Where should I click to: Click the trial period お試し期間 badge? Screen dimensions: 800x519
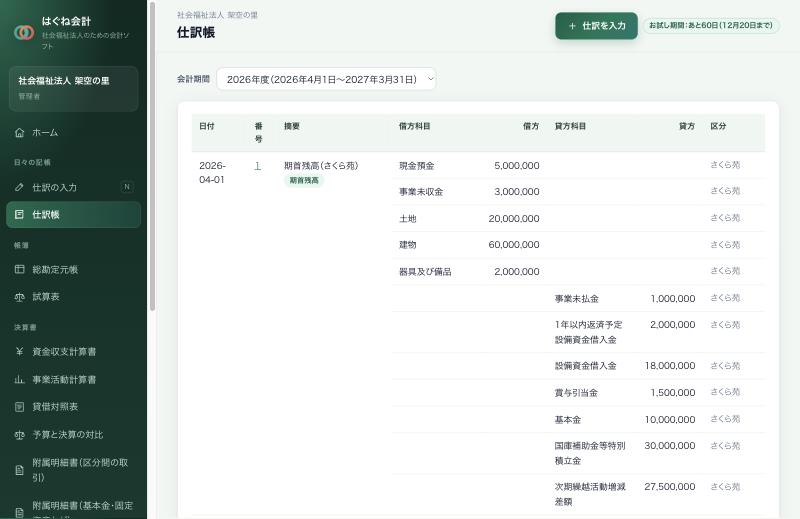pos(711,26)
